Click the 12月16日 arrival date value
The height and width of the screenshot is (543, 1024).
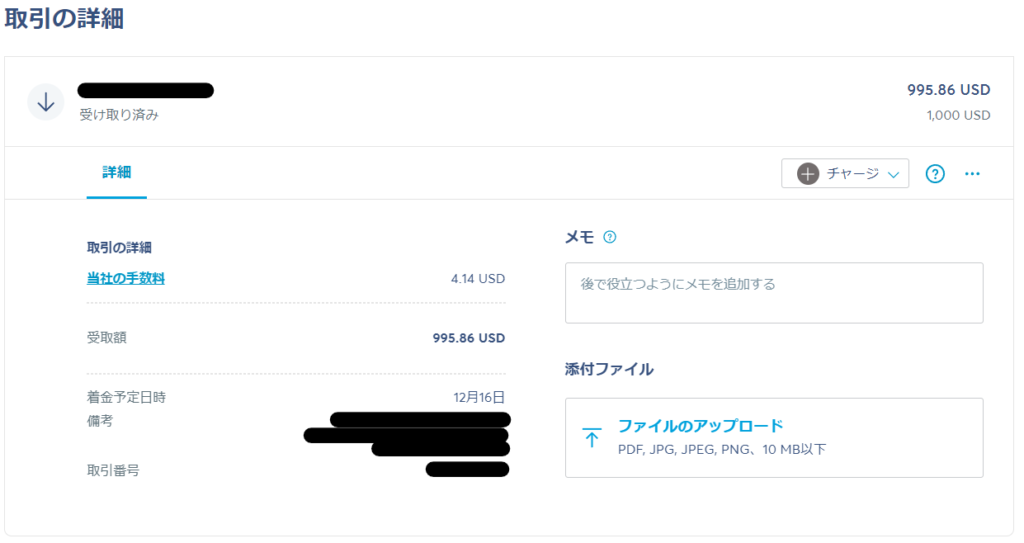(479, 397)
